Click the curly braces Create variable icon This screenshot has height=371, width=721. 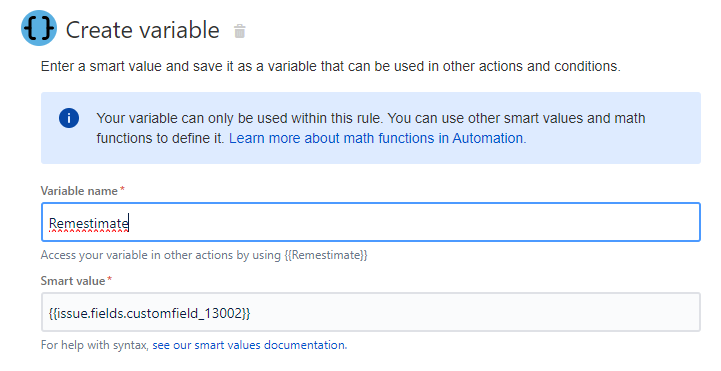click(39, 28)
